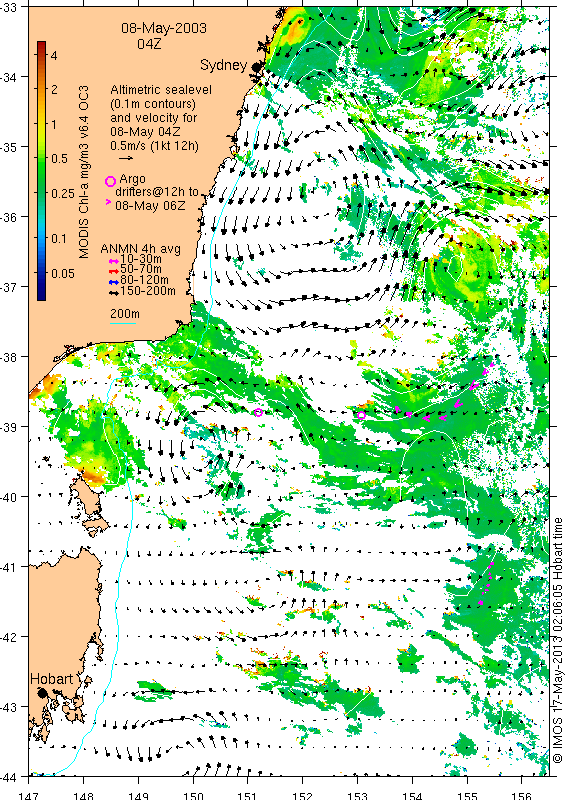Click the '150-200m' depth label
Screen dimensions: 570x800
(148, 291)
